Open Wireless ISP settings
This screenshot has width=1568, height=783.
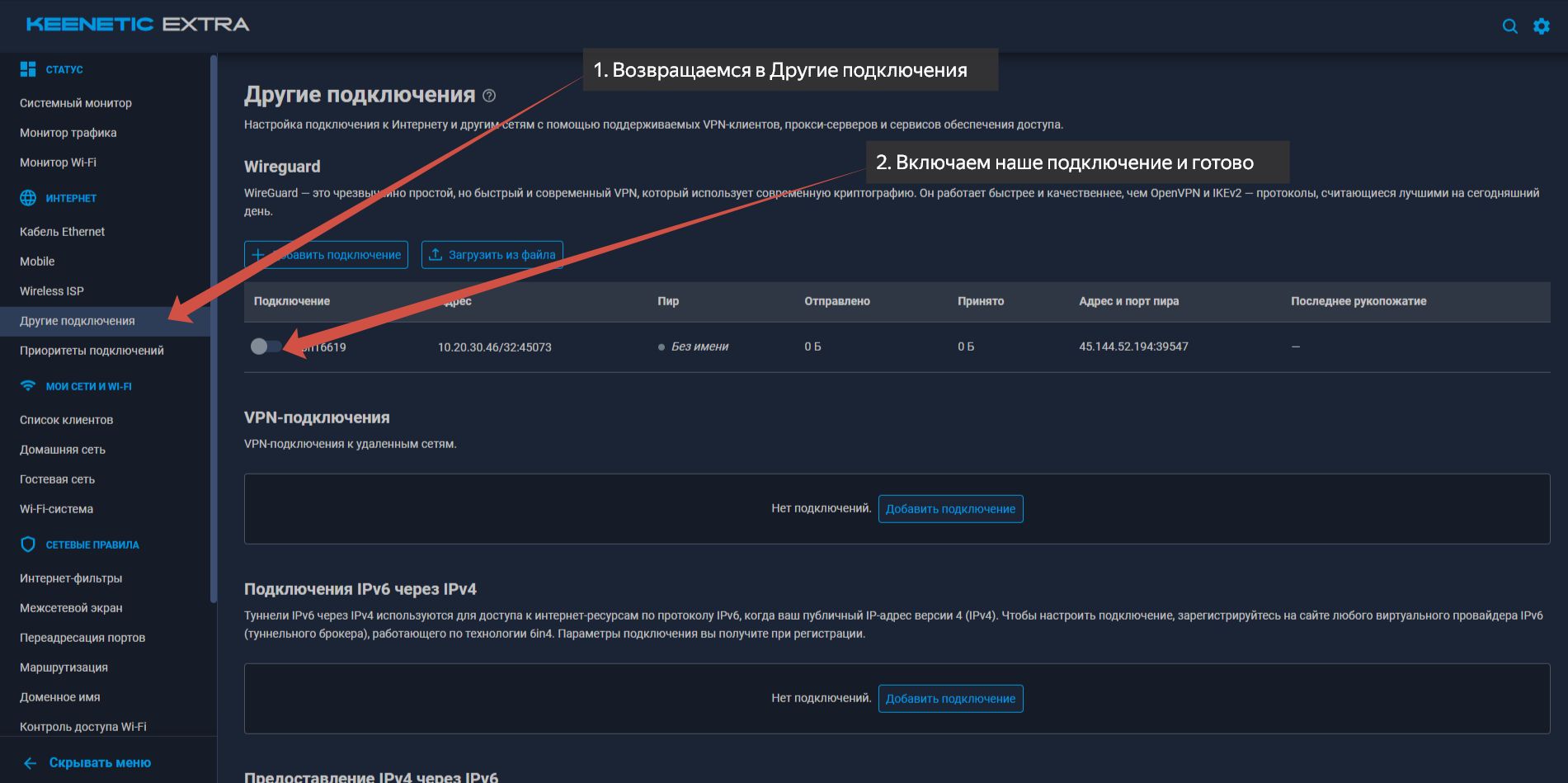52,291
